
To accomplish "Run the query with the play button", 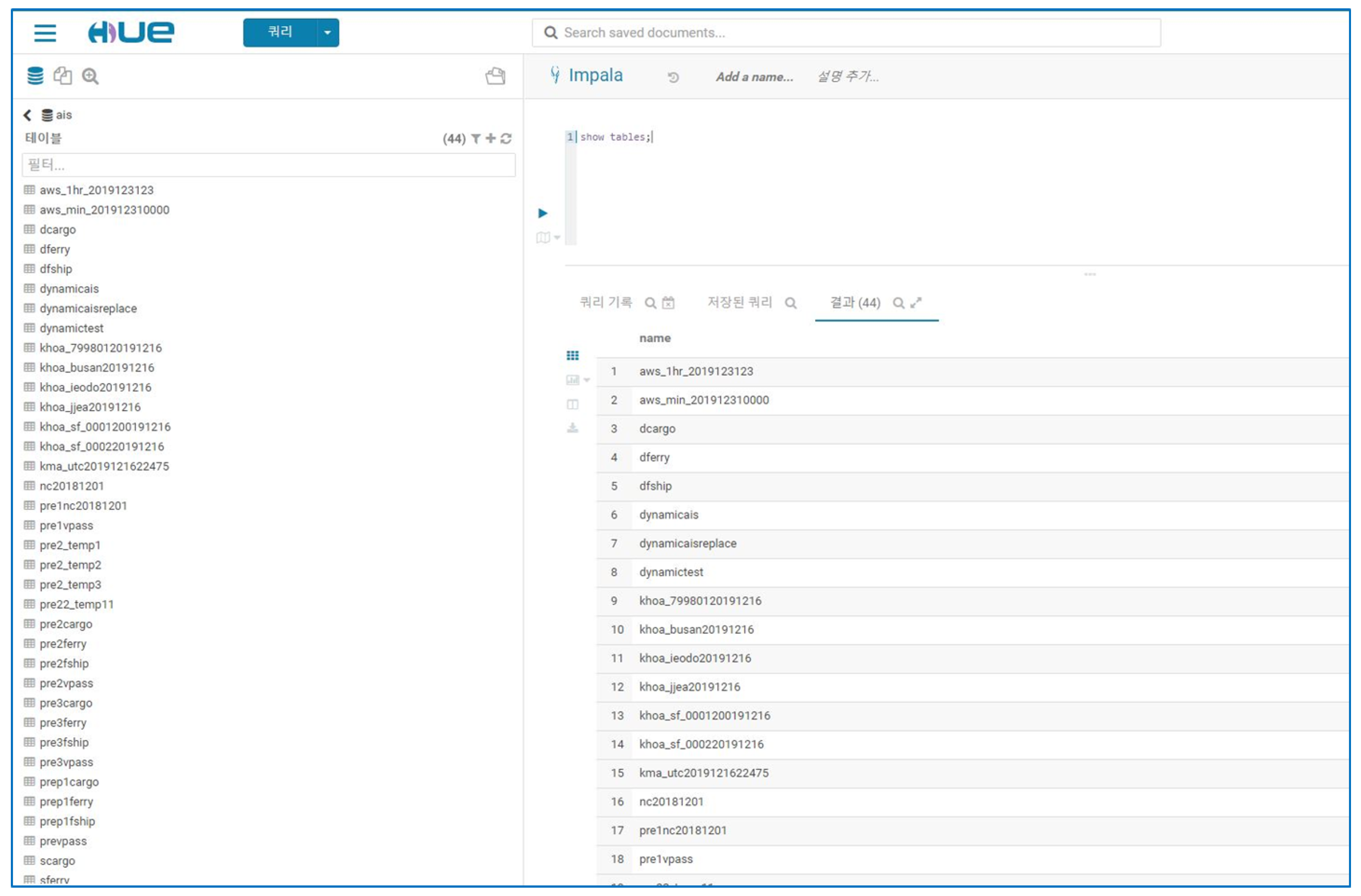I will (543, 213).
